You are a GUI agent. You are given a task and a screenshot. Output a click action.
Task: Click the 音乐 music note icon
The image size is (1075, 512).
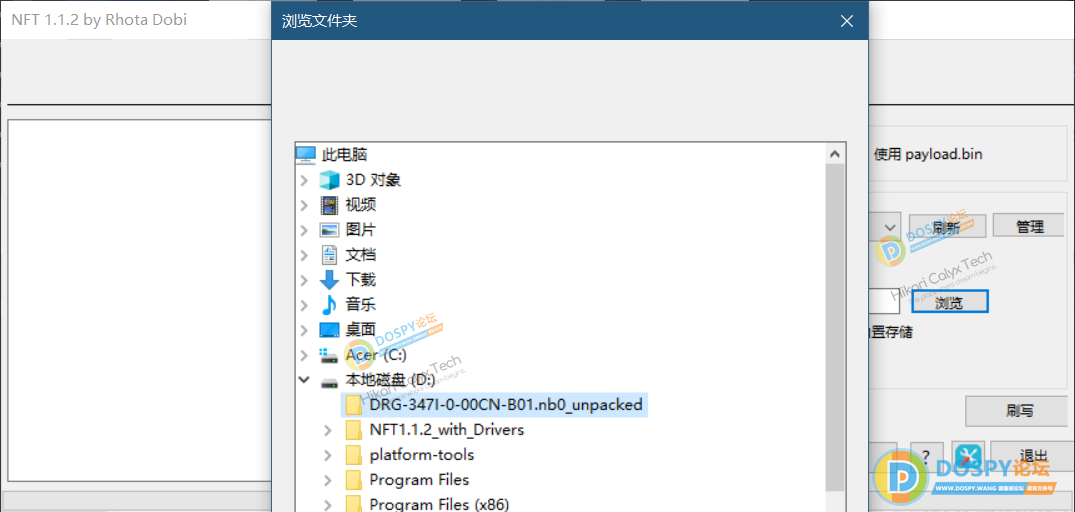(x=329, y=305)
